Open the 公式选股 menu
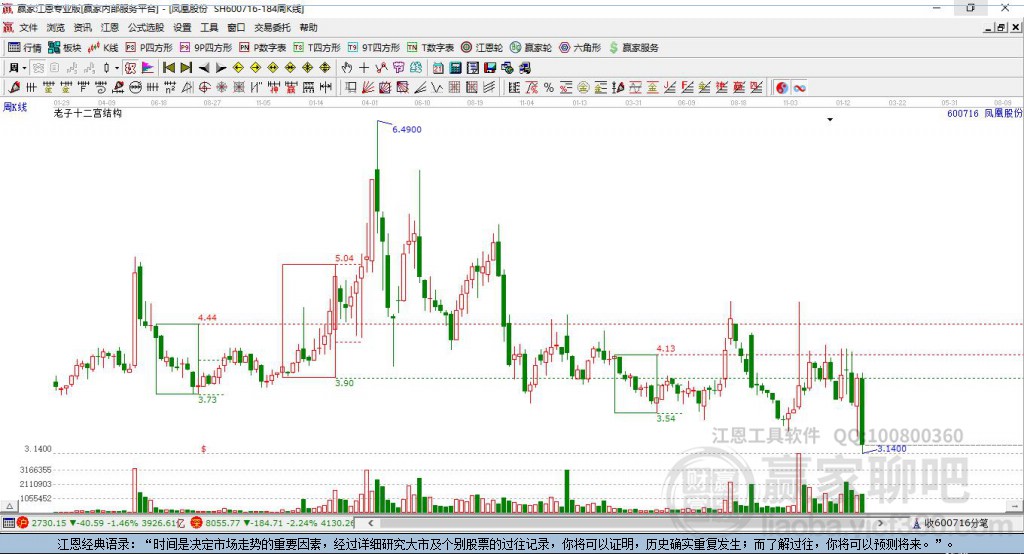 (146, 27)
